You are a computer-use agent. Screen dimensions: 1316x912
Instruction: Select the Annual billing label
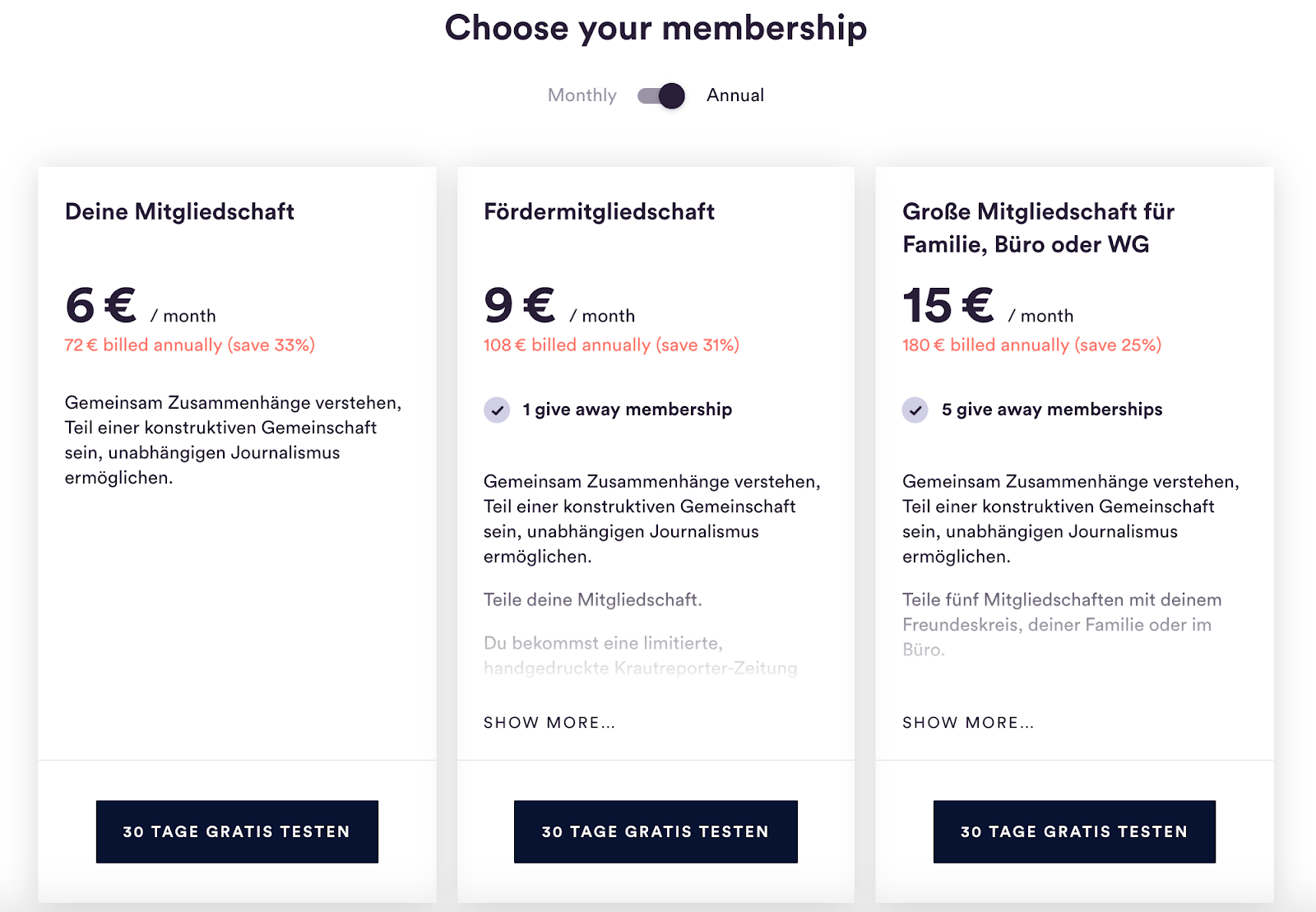pyautogui.click(x=735, y=95)
